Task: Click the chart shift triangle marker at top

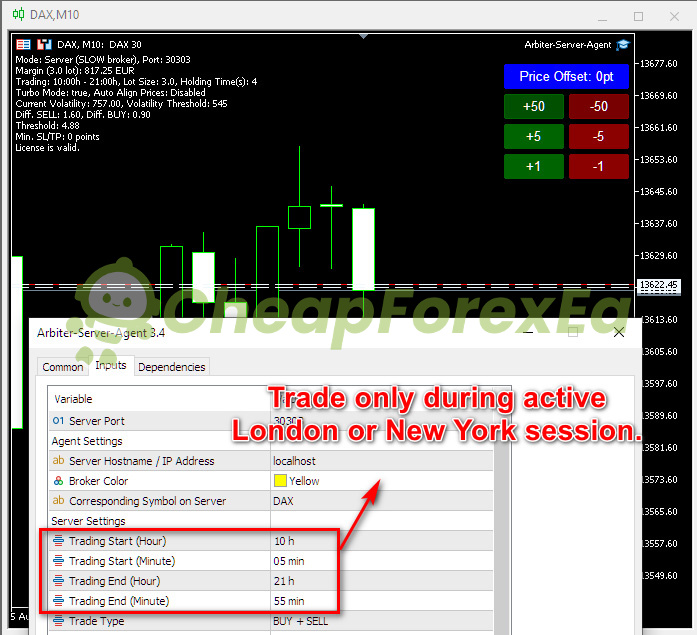Action: pyautogui.click(x=363, y=36)
